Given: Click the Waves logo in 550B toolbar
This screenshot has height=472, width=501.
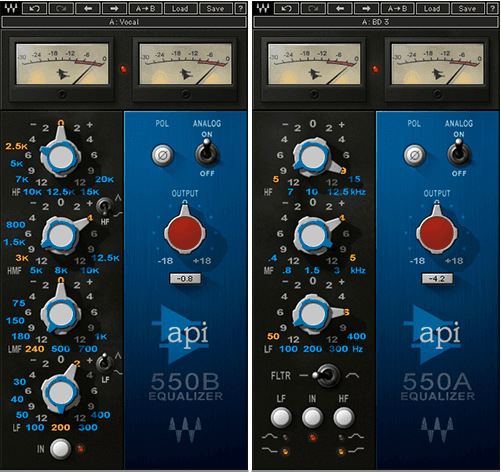Looking at the screenshot, I should [11, 8].
